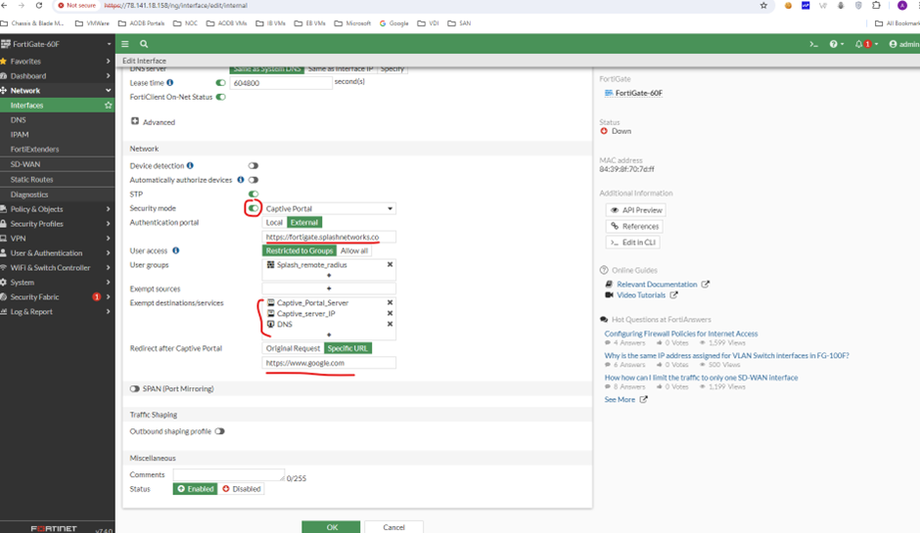
Task: Add an exempt source with plus icon
Action: tap(329, 288)
